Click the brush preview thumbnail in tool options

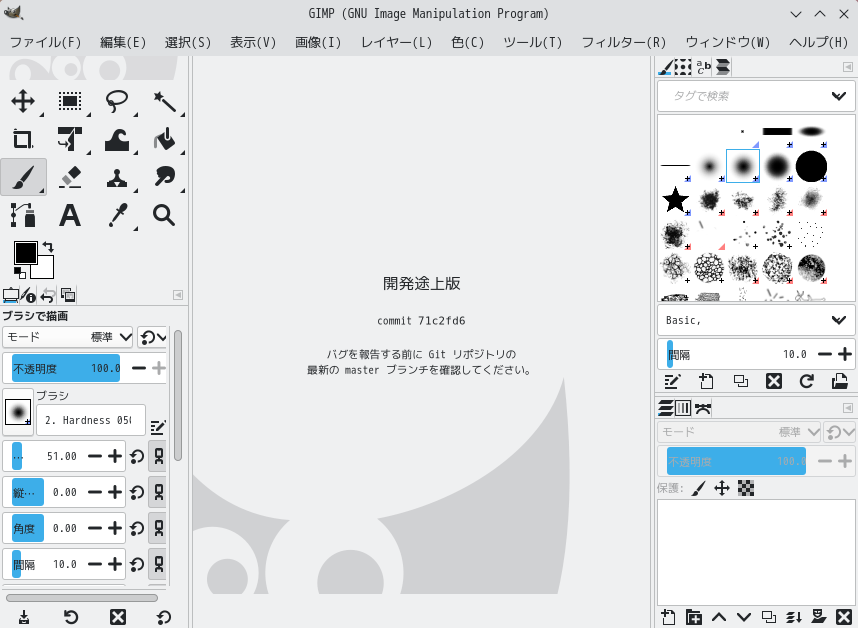[18, 412]
